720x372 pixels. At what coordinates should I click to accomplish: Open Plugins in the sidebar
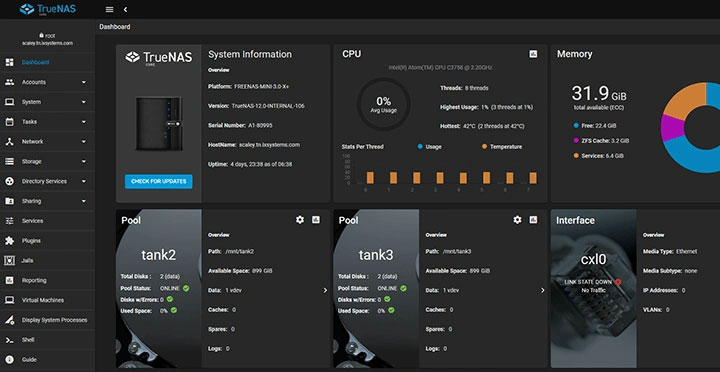pyautogui.click(x=47, y=241)
